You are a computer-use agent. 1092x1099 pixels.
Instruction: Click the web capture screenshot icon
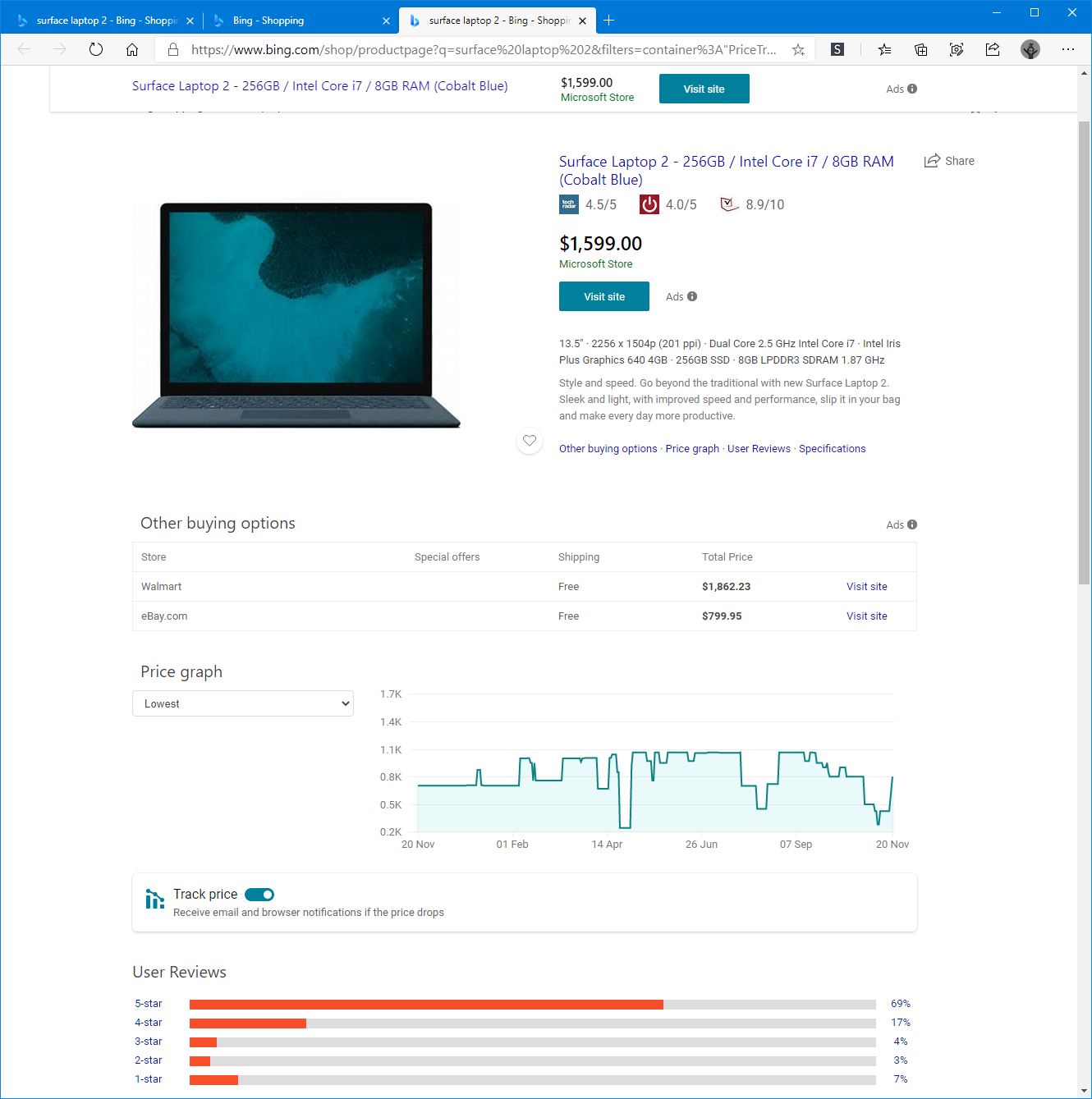[x=957, y=49]
